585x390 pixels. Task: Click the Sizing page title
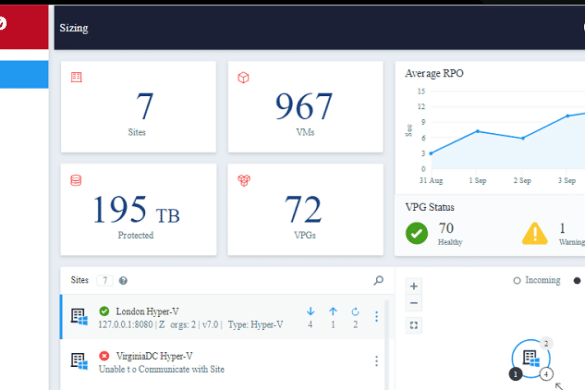[74, 28]
